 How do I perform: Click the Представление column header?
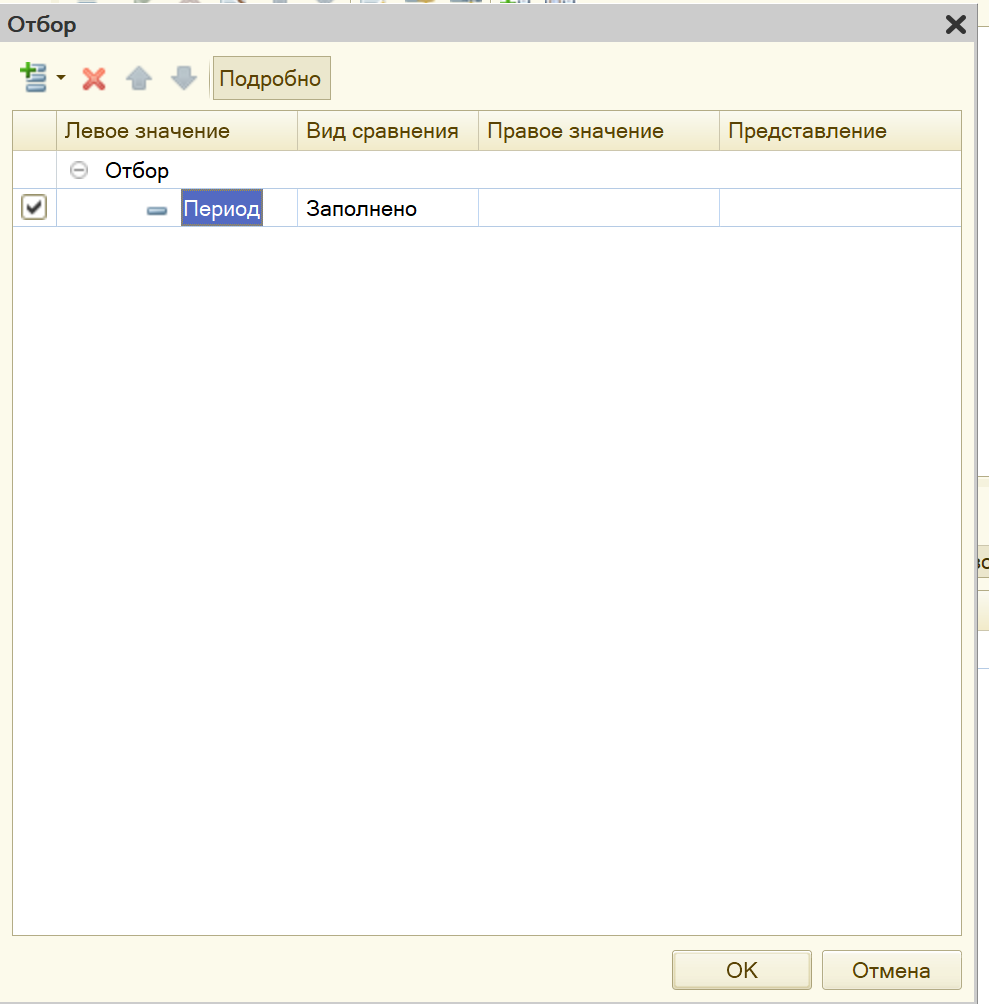point(840,131)
